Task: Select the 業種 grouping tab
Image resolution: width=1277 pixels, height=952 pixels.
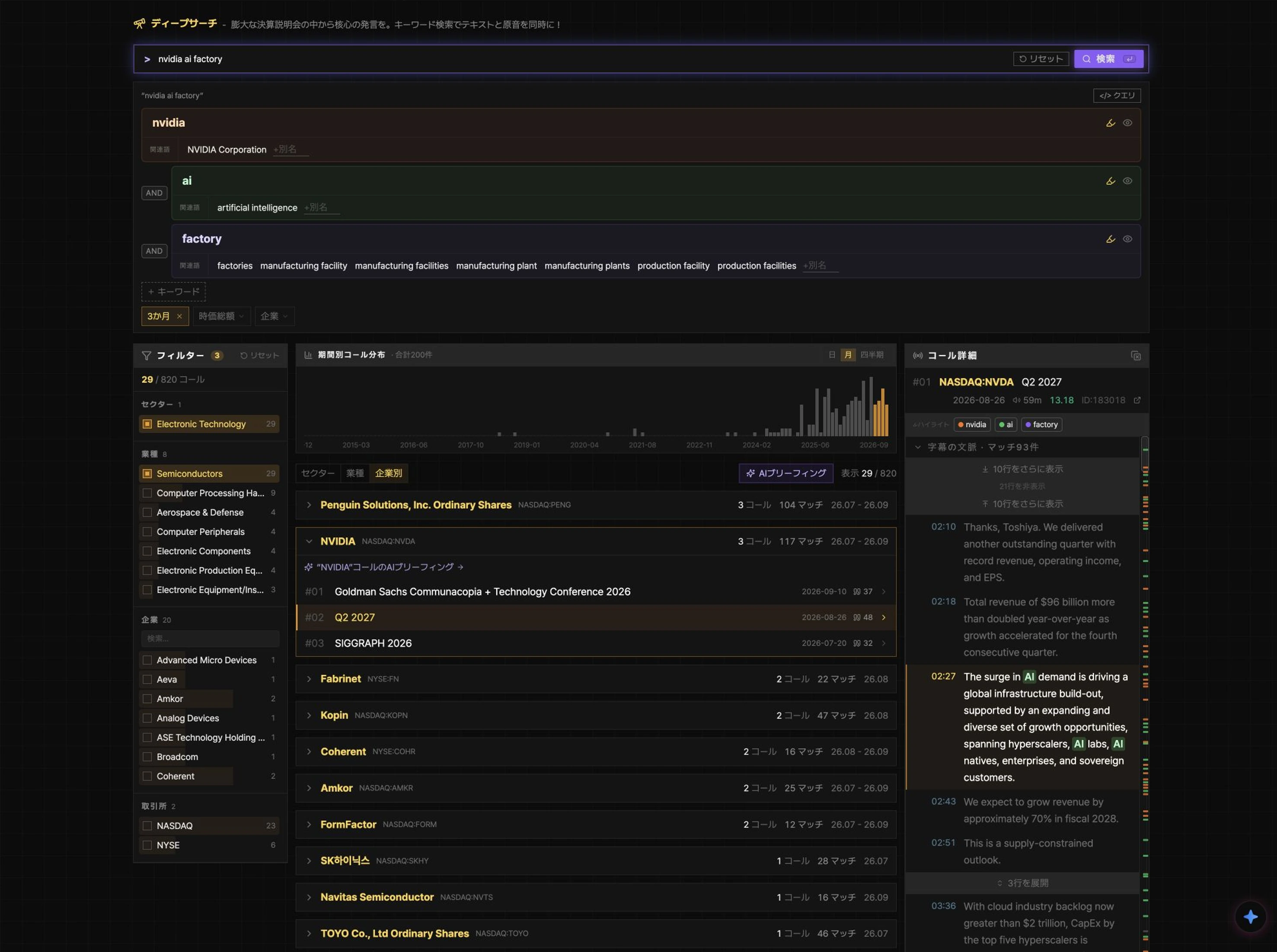Action: pos(355,473)
